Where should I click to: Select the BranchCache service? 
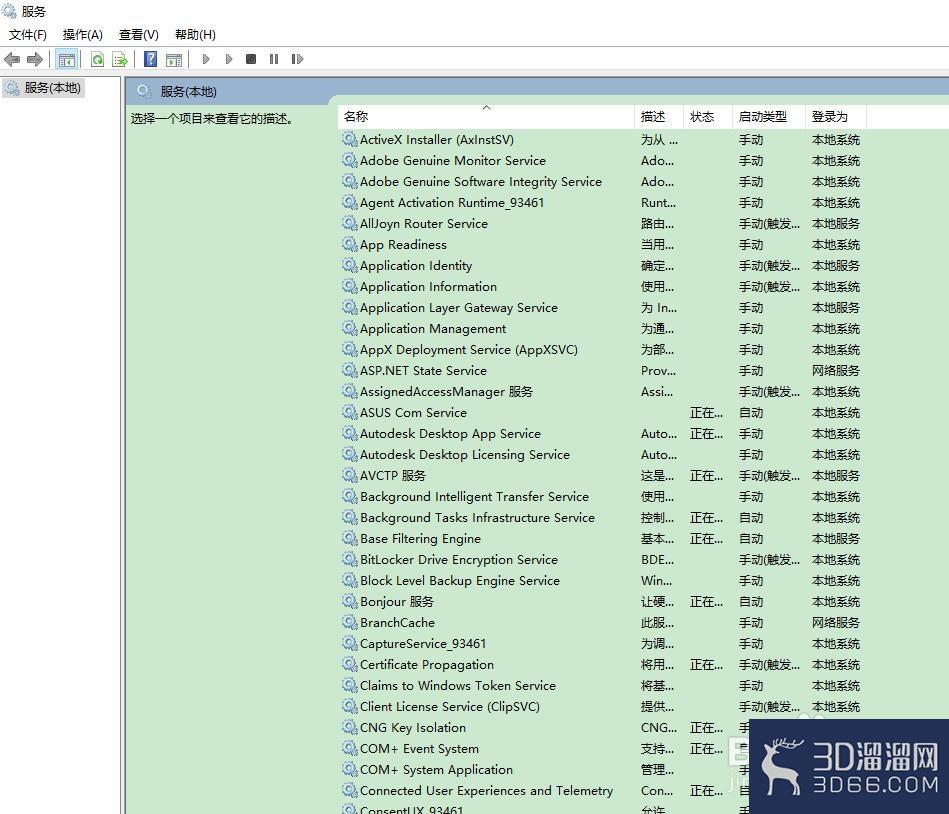click(x=397, y=622)
